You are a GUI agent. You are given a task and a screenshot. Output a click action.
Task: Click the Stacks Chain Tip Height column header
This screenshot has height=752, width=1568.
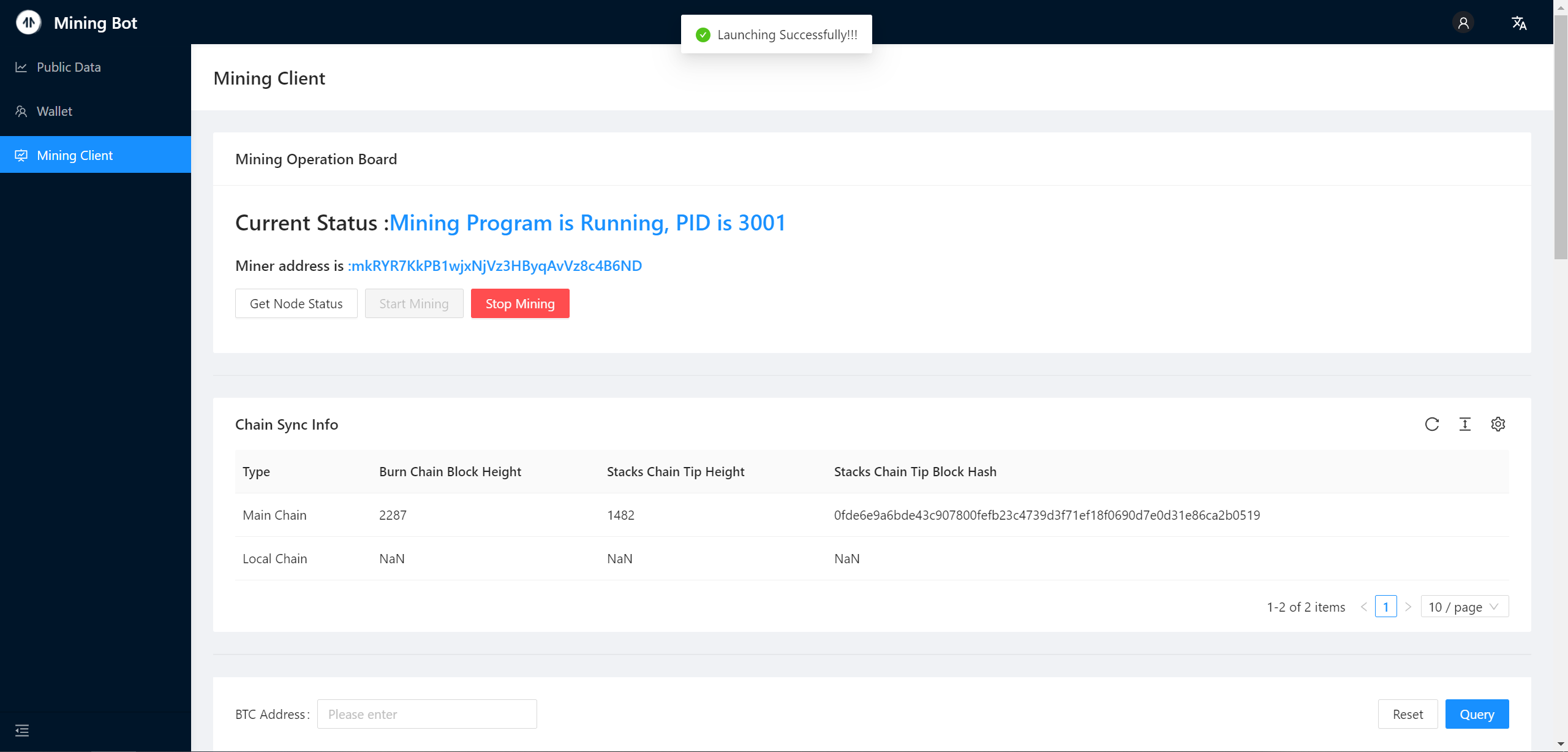click(x=676, y=471)
